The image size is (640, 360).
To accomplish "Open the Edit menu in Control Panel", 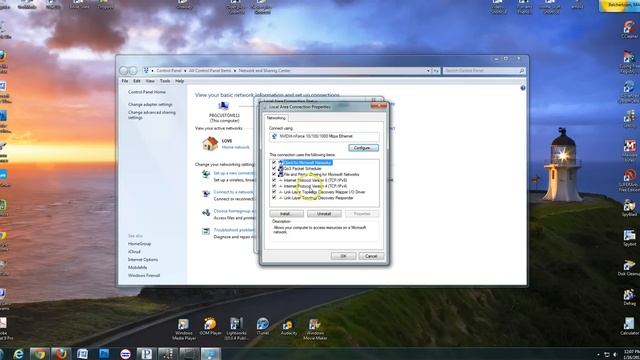I will 137,81.
